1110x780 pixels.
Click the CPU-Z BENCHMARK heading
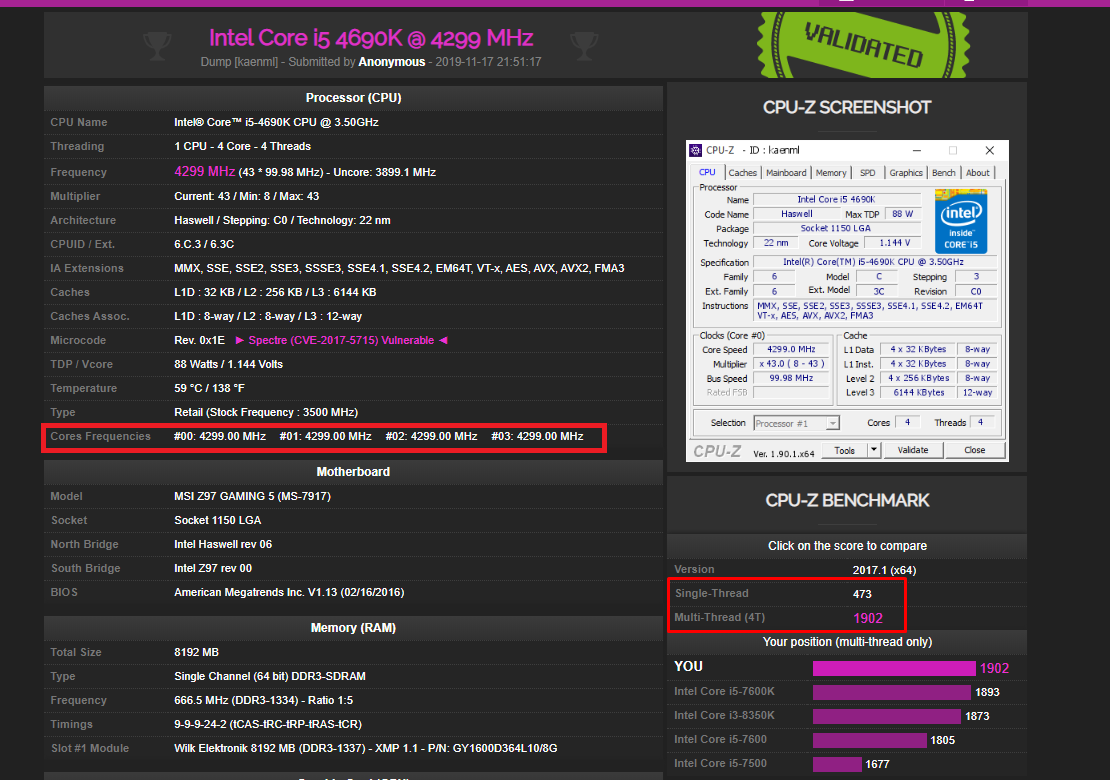(847, 500)
